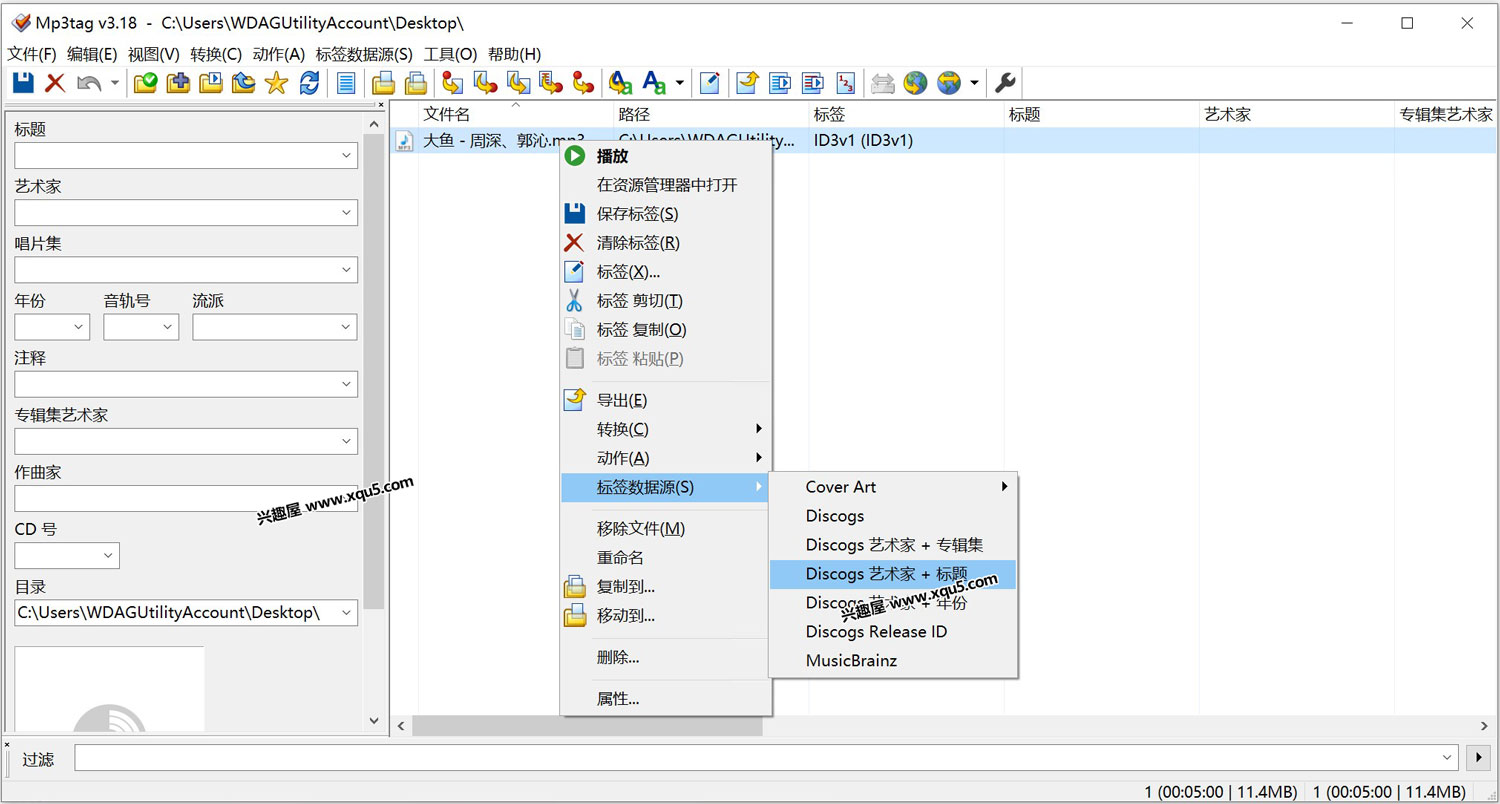Click the wrench Options icon
1500x804 pixels.
[1005, 83]
